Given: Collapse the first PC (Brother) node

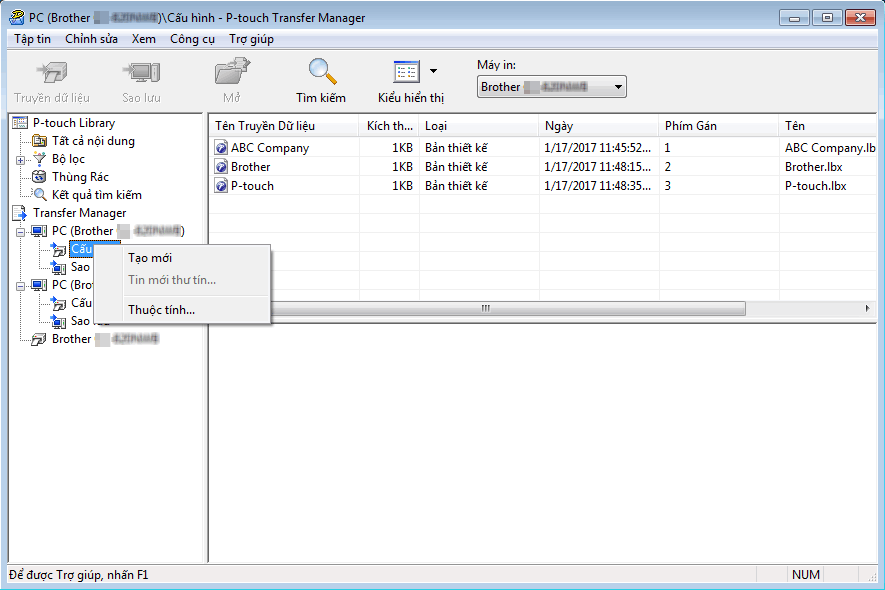Looking at the screenshot, I should click(x=21, y=232).
